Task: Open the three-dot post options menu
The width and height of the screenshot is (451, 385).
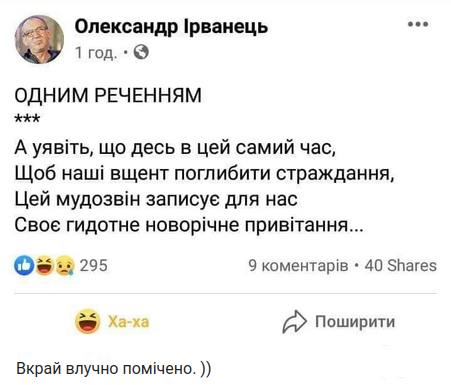Action: [x=418, y=24]
